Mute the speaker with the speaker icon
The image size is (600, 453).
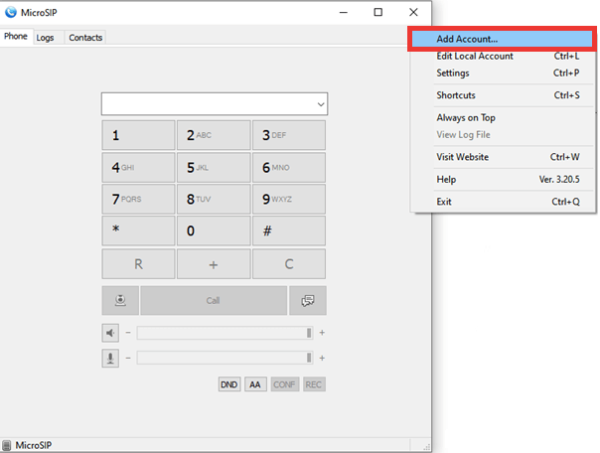pyautogui.click(x=110, y=332)
